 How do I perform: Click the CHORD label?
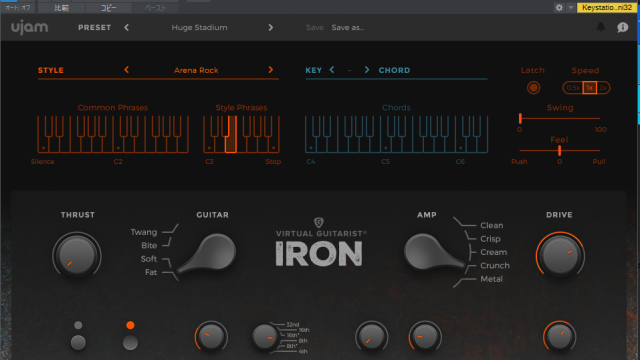coord(394,70)
